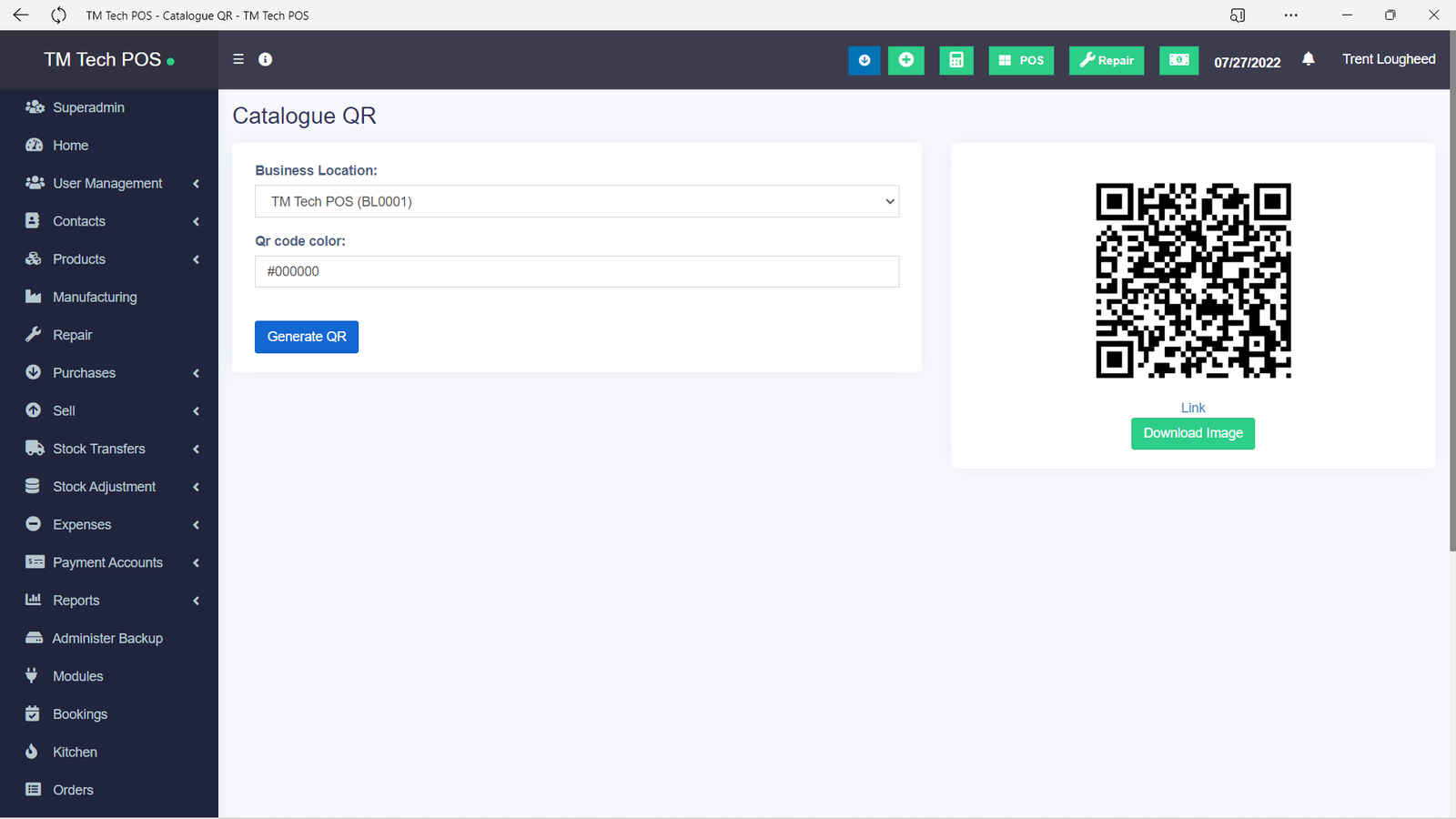The image size is (1456, 819).
Task: Open the Link below the QR code
Action: (x=1192, y=408)
